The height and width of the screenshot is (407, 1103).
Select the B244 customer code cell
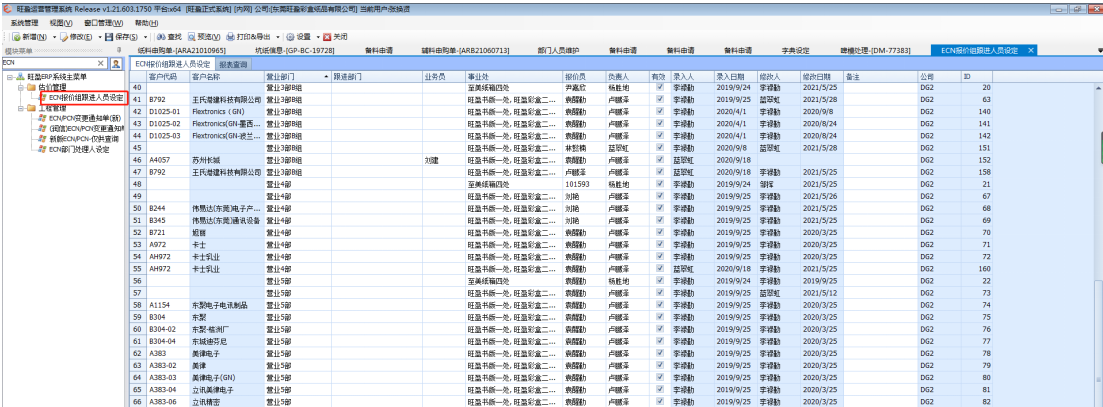(167, 208)
